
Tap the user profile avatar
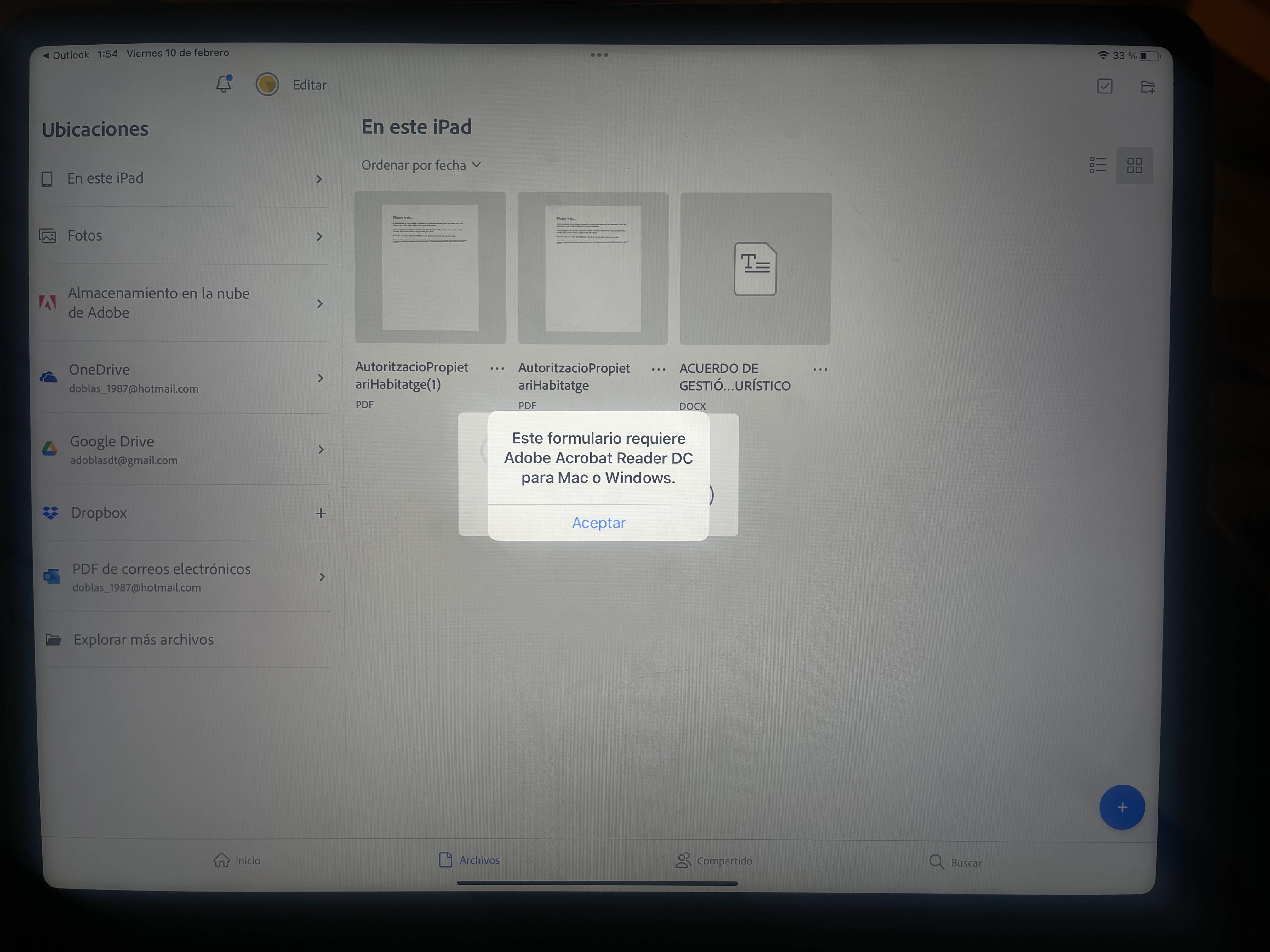coord(267,84)
